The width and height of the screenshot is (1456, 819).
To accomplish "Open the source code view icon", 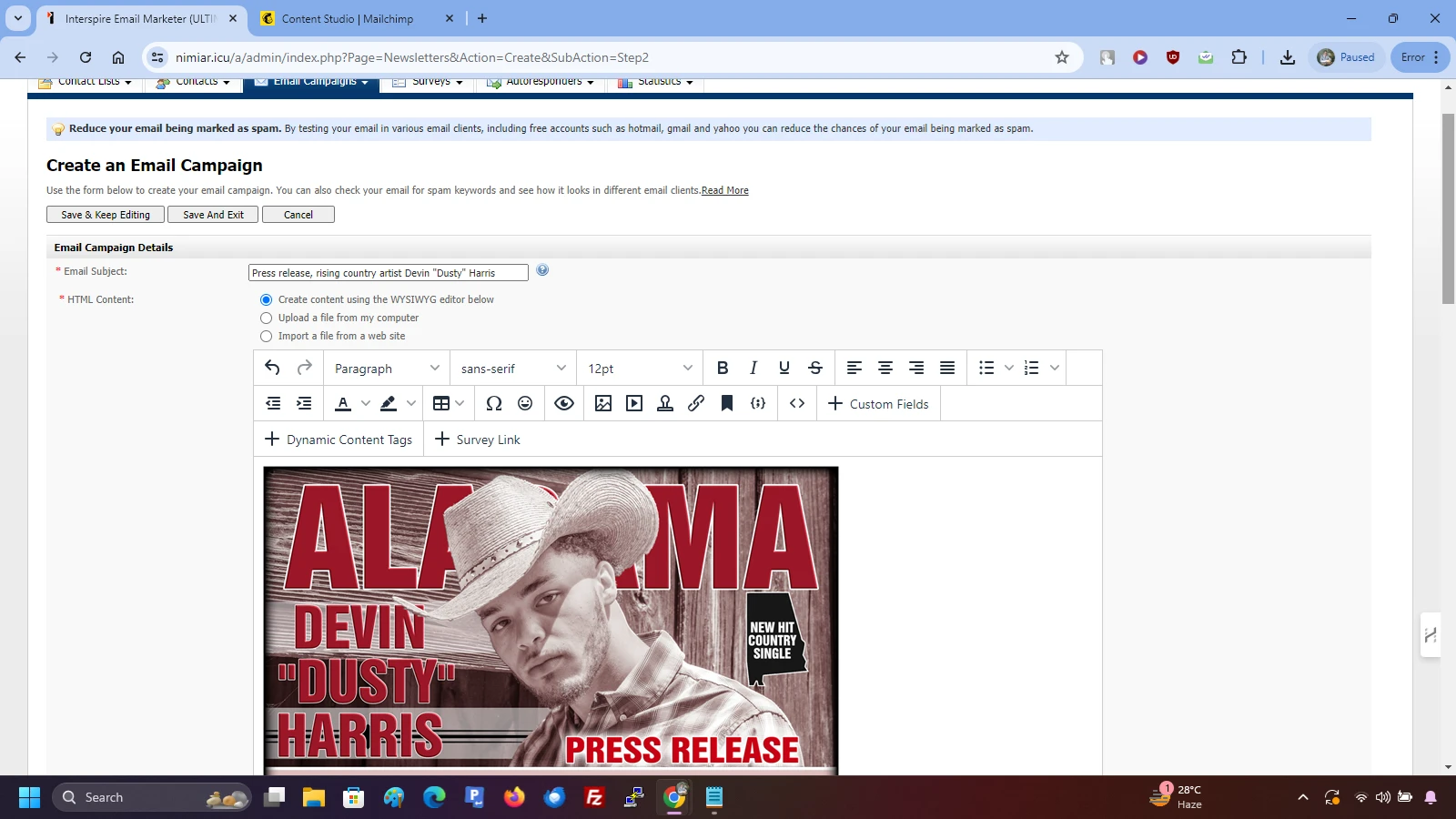I will [x=797, y=403].
